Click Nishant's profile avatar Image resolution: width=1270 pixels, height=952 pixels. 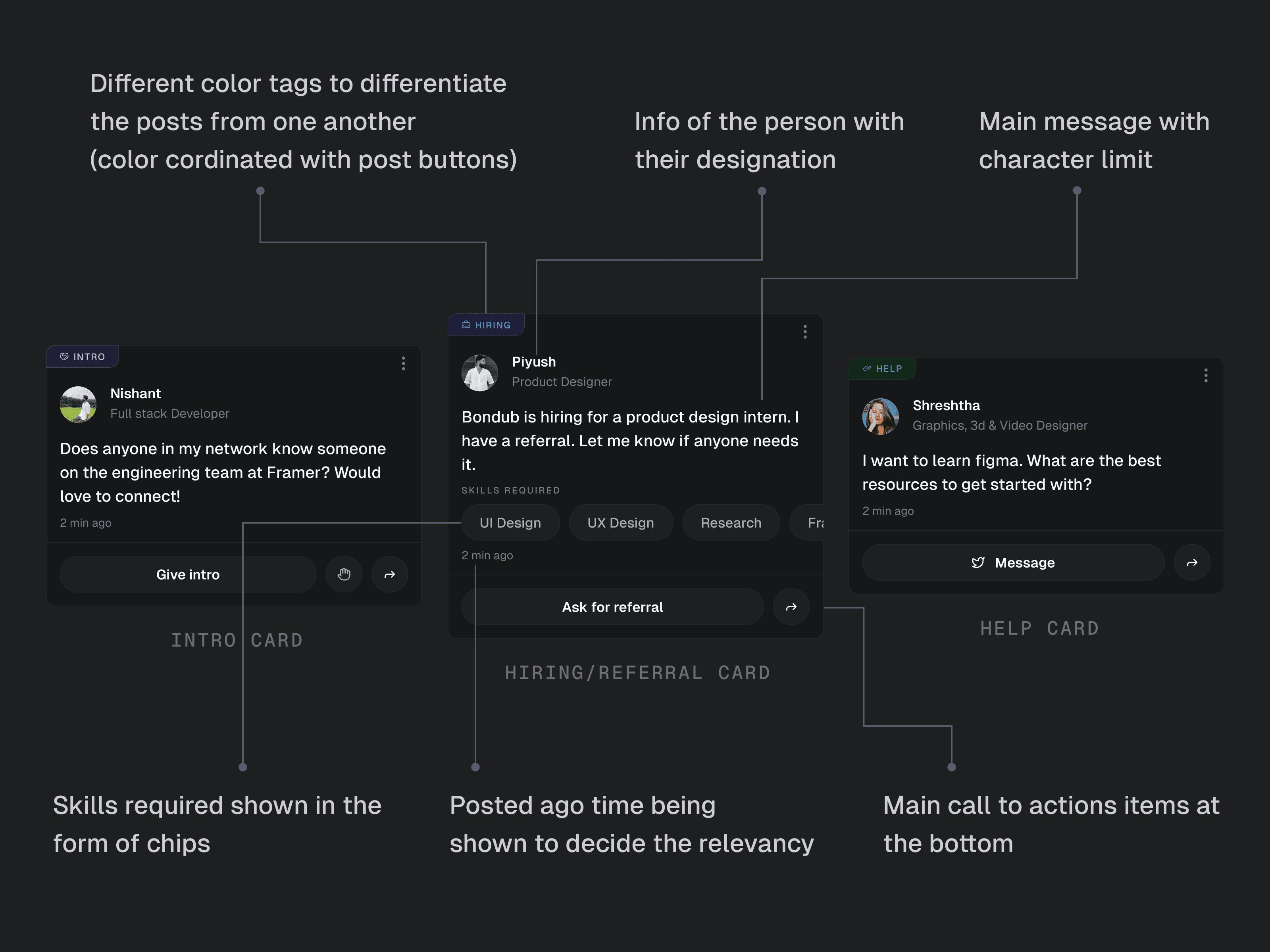pyautogui.click(x=78, y=405)
